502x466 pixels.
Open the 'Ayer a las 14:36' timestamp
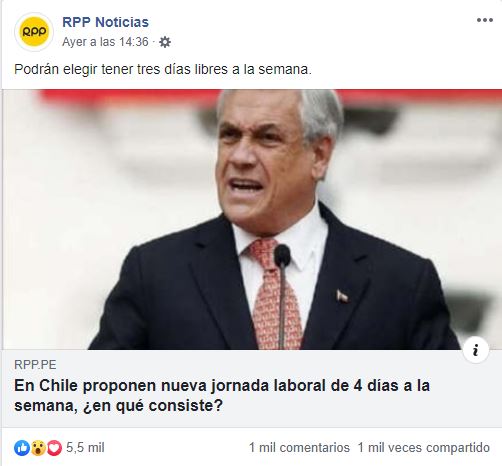coord(105,42)
